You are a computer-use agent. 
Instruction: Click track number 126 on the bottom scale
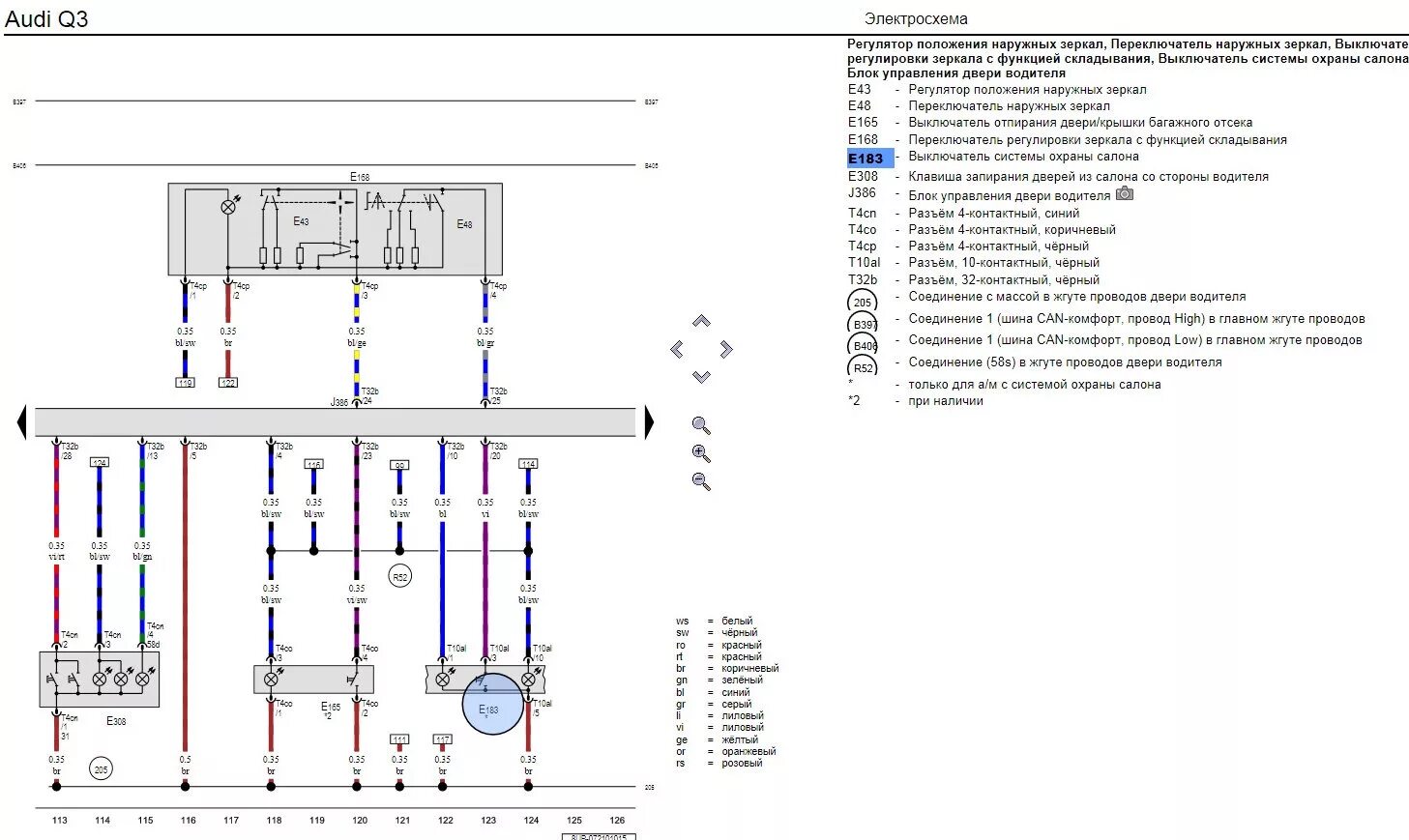pos(617,820)
